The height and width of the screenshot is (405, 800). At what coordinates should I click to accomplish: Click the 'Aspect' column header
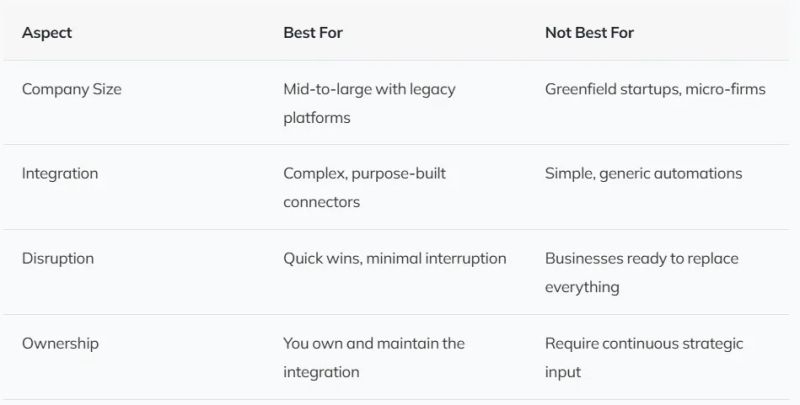pos(47,32)
